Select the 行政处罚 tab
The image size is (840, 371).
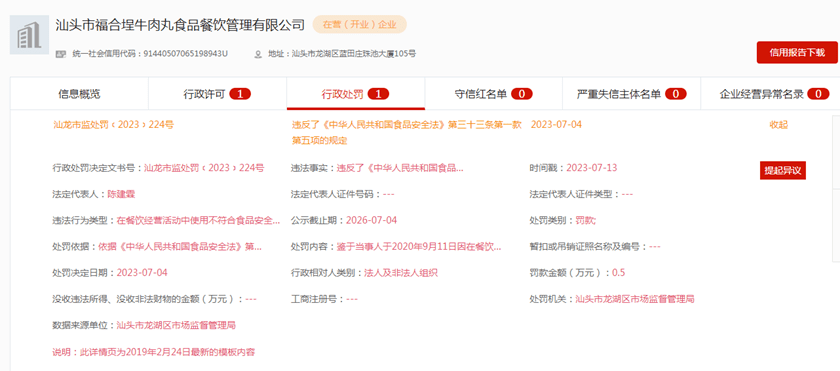pyautogui.click(x=356, y=94)
